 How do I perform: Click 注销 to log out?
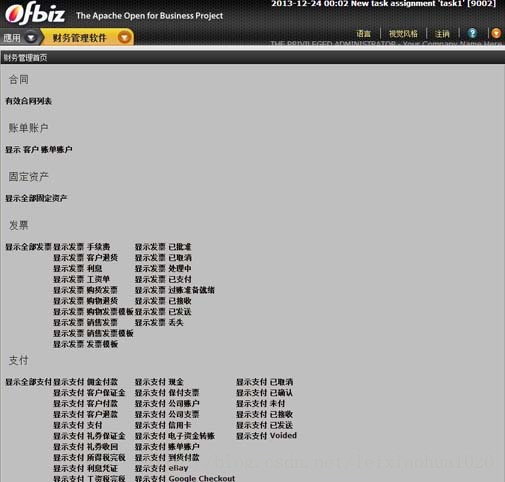coord(442,34)
